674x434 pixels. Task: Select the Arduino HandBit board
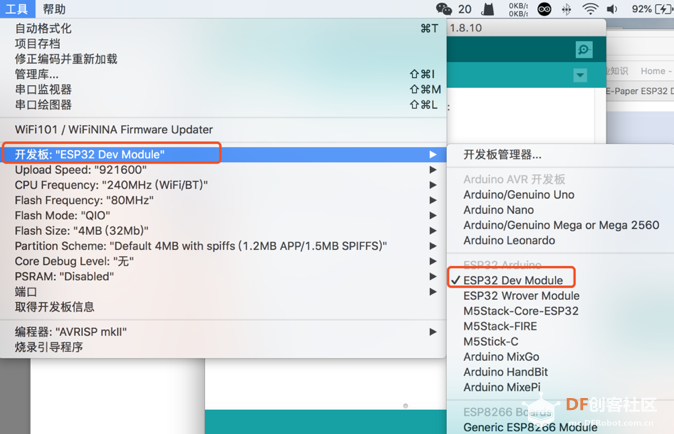pyautogui.click(x=561, y=372)
